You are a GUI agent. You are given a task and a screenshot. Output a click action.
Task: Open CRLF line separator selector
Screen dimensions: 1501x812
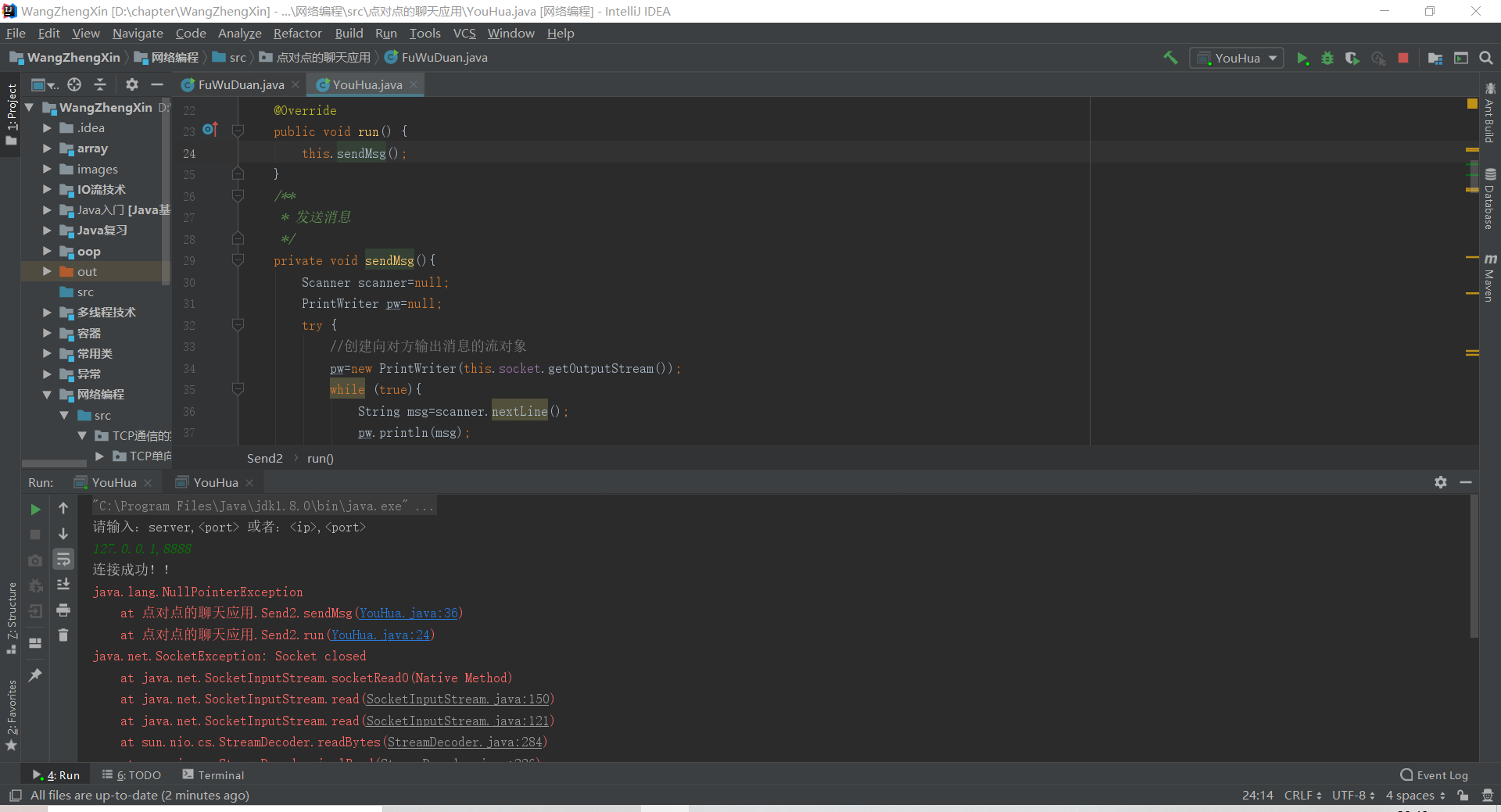(1302, 796)
